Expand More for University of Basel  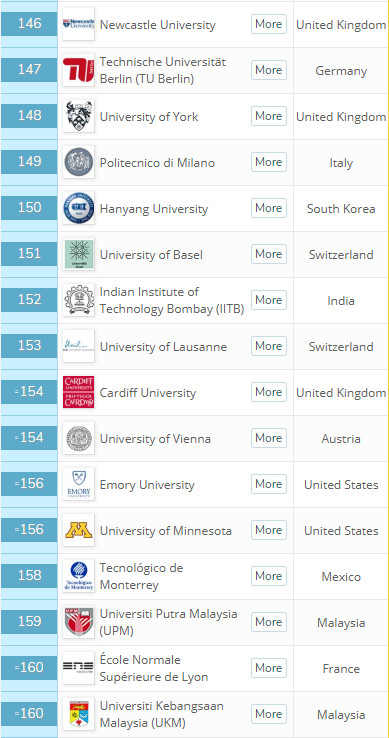click(269, 254)
